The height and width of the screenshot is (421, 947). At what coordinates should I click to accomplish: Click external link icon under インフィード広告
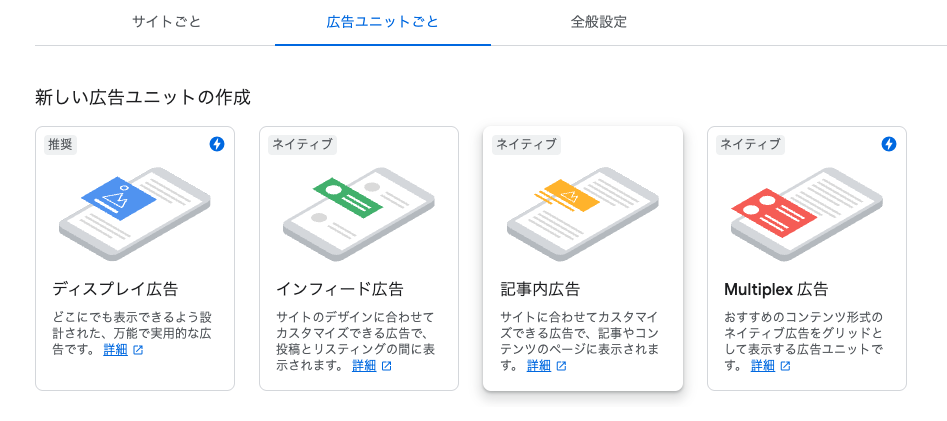coord(387,366)
